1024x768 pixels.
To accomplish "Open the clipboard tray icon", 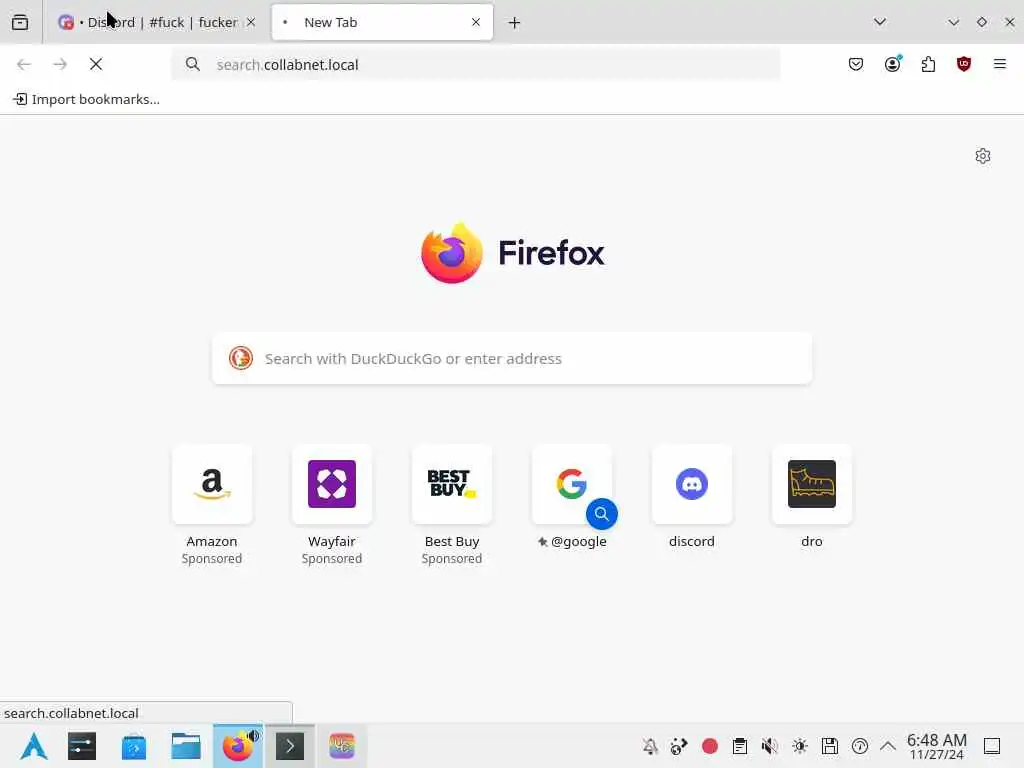I will [740, 746].
